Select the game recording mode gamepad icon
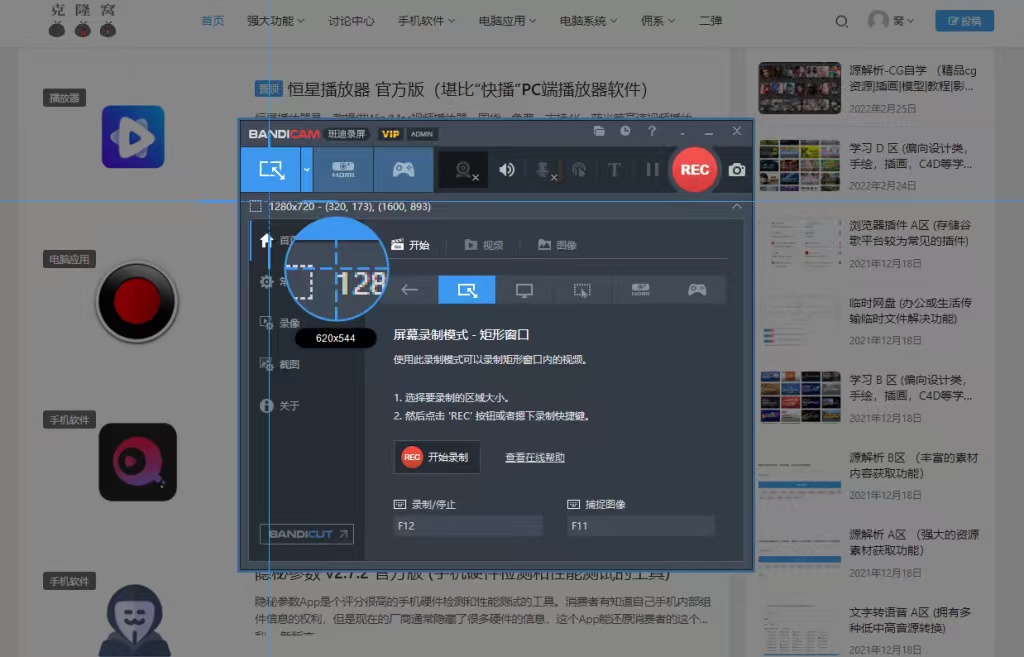 coord(404,170)
